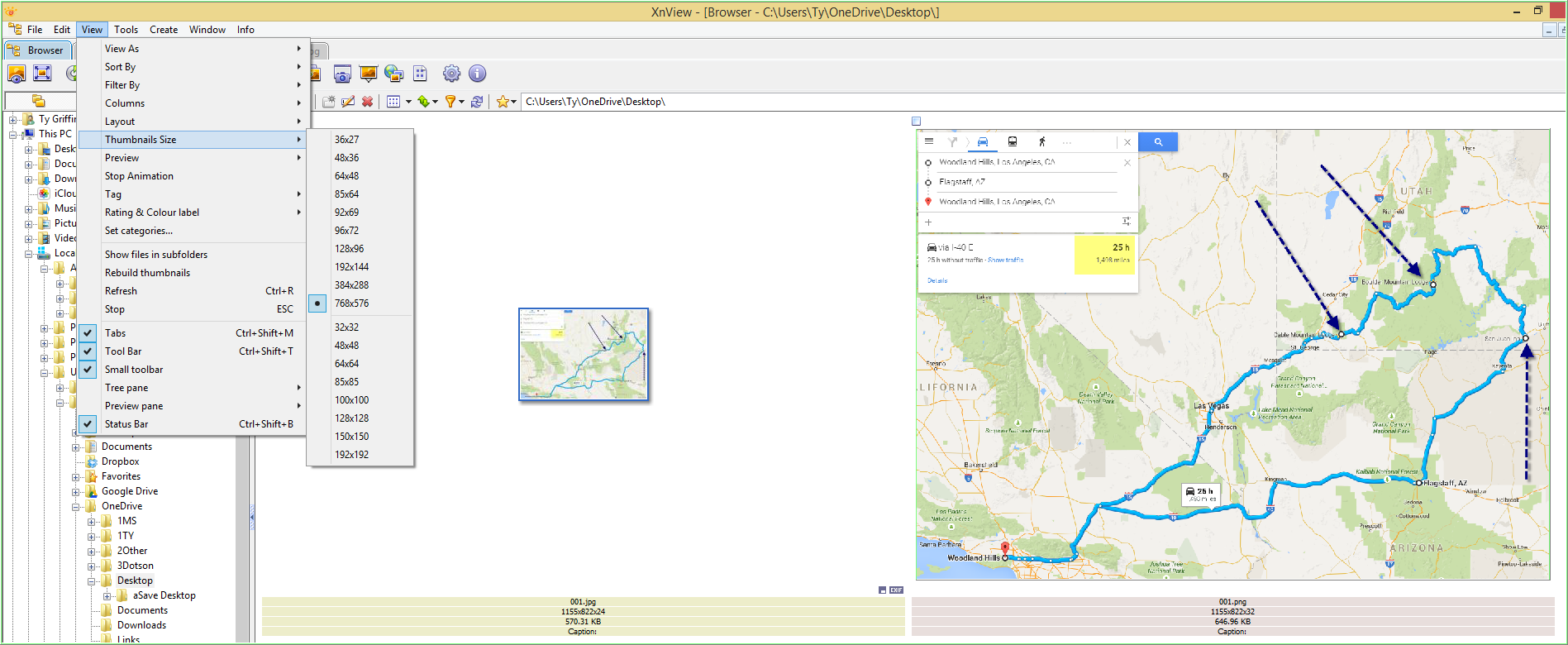Expand the aSave Desktop folder node
The height and width of the screenshot is (645, 1568).
[107, 595]
